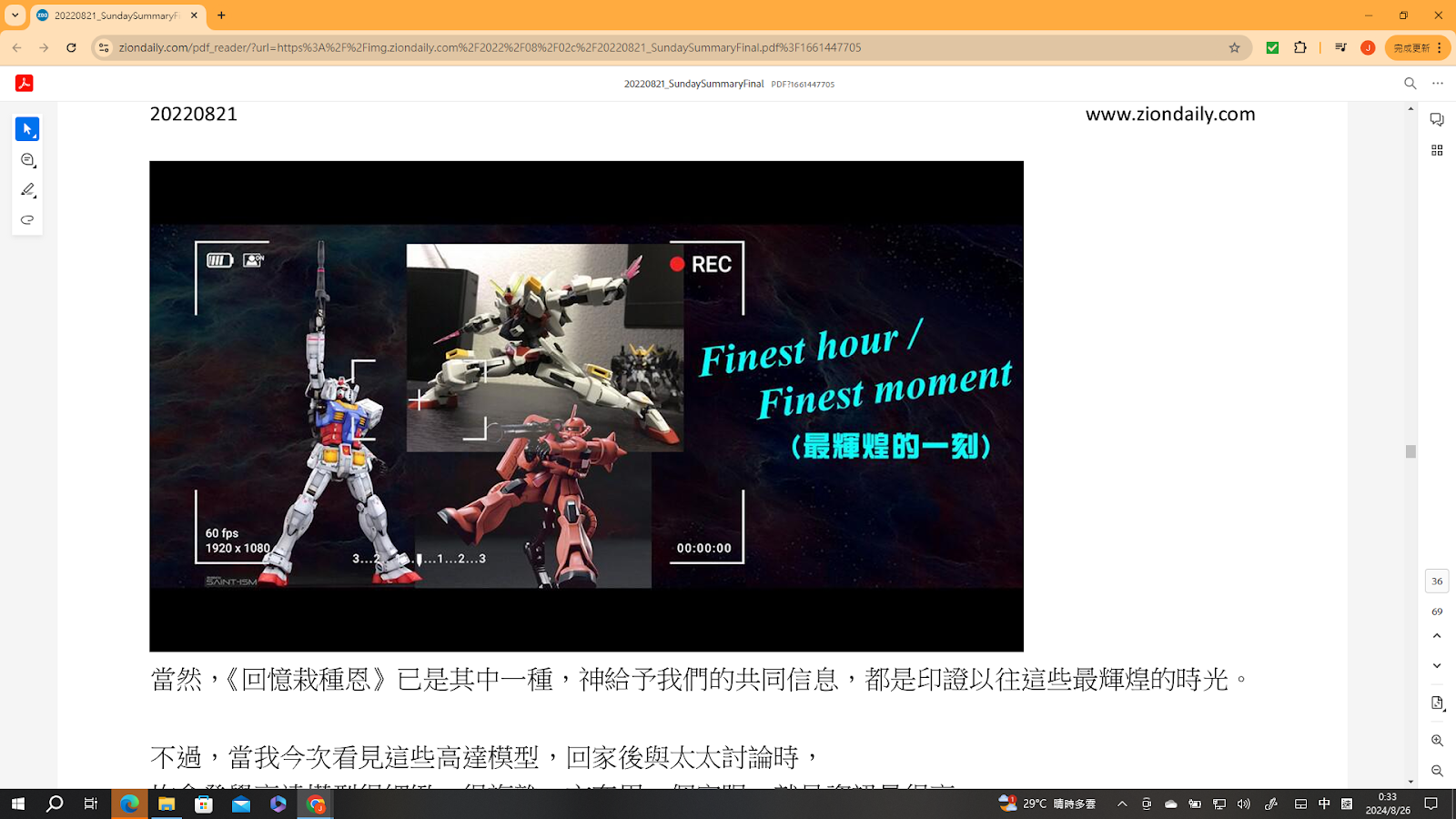This screenshot has height=819, width=1456.
Task: Open Microsoft Store from the taskbar
Action: pyautogui.click(x=204, y=804)
